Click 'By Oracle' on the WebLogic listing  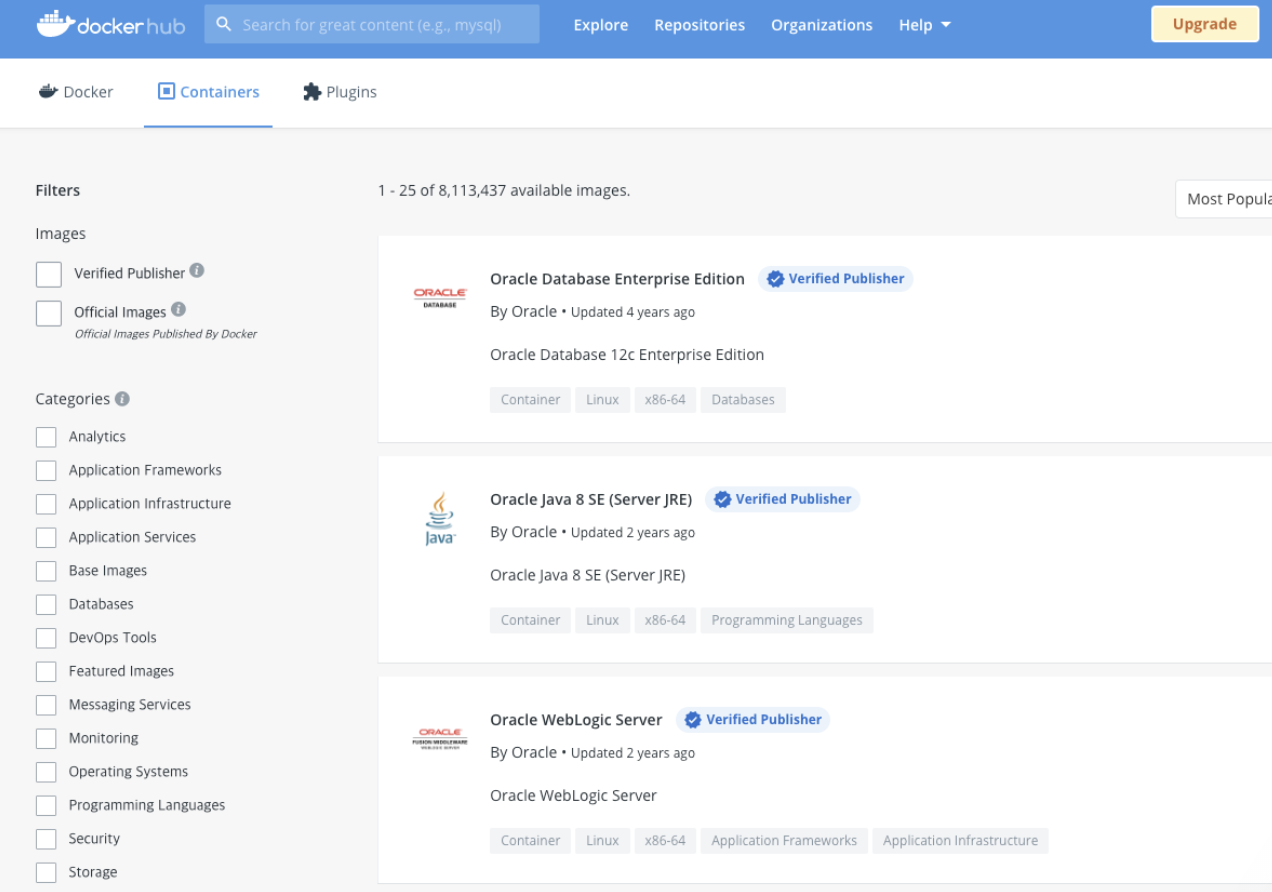pos(523,752)
